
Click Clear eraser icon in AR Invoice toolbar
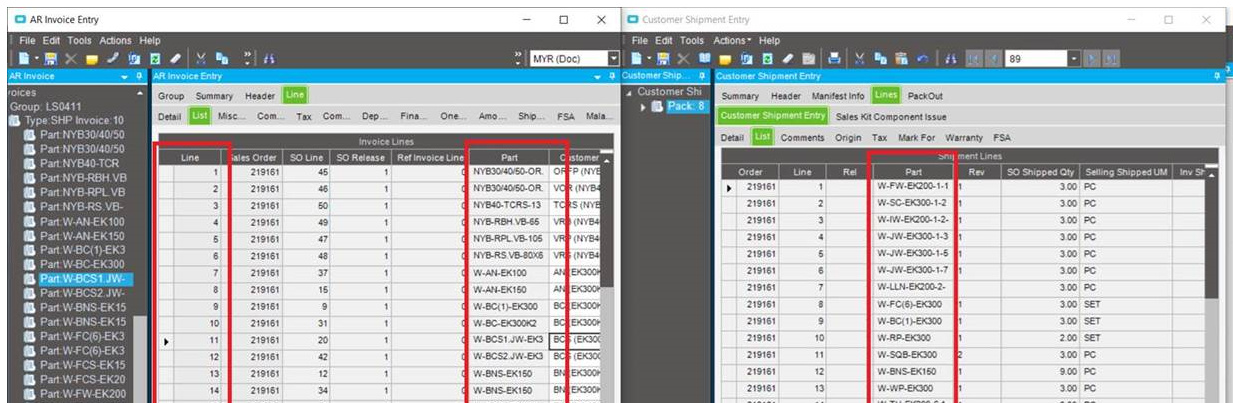(175, 58)
